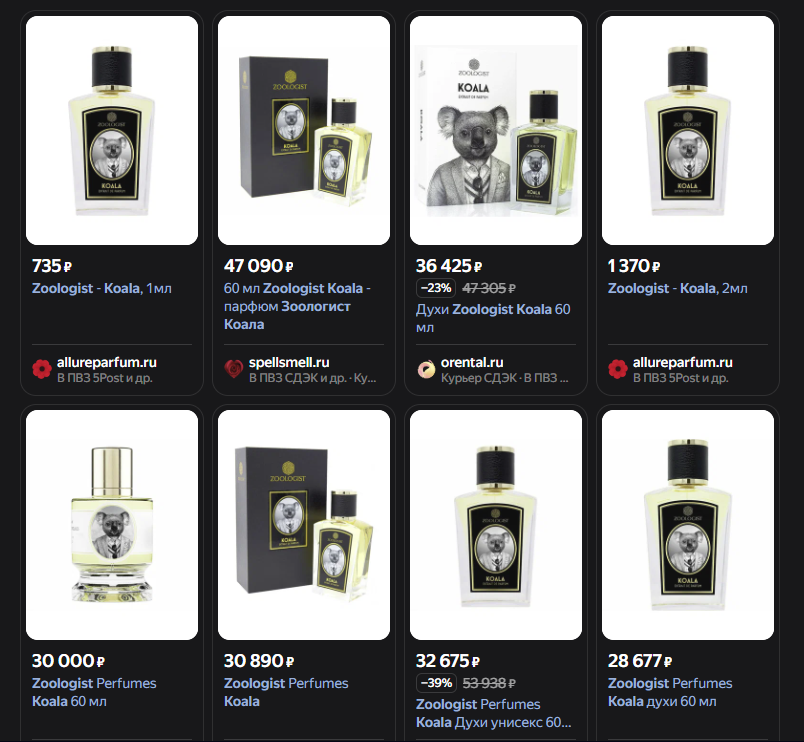Click the spellsmell.ru store name

[x=289, y=362]
